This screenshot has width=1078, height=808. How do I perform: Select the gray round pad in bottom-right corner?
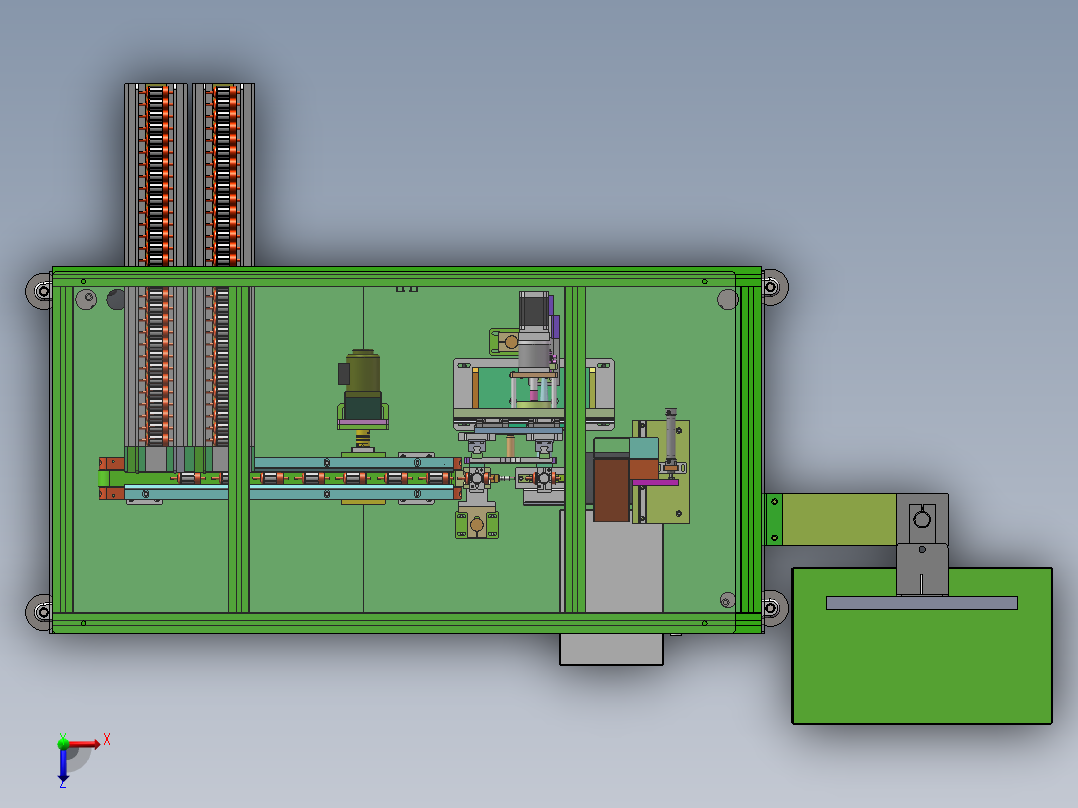(727, 601)
